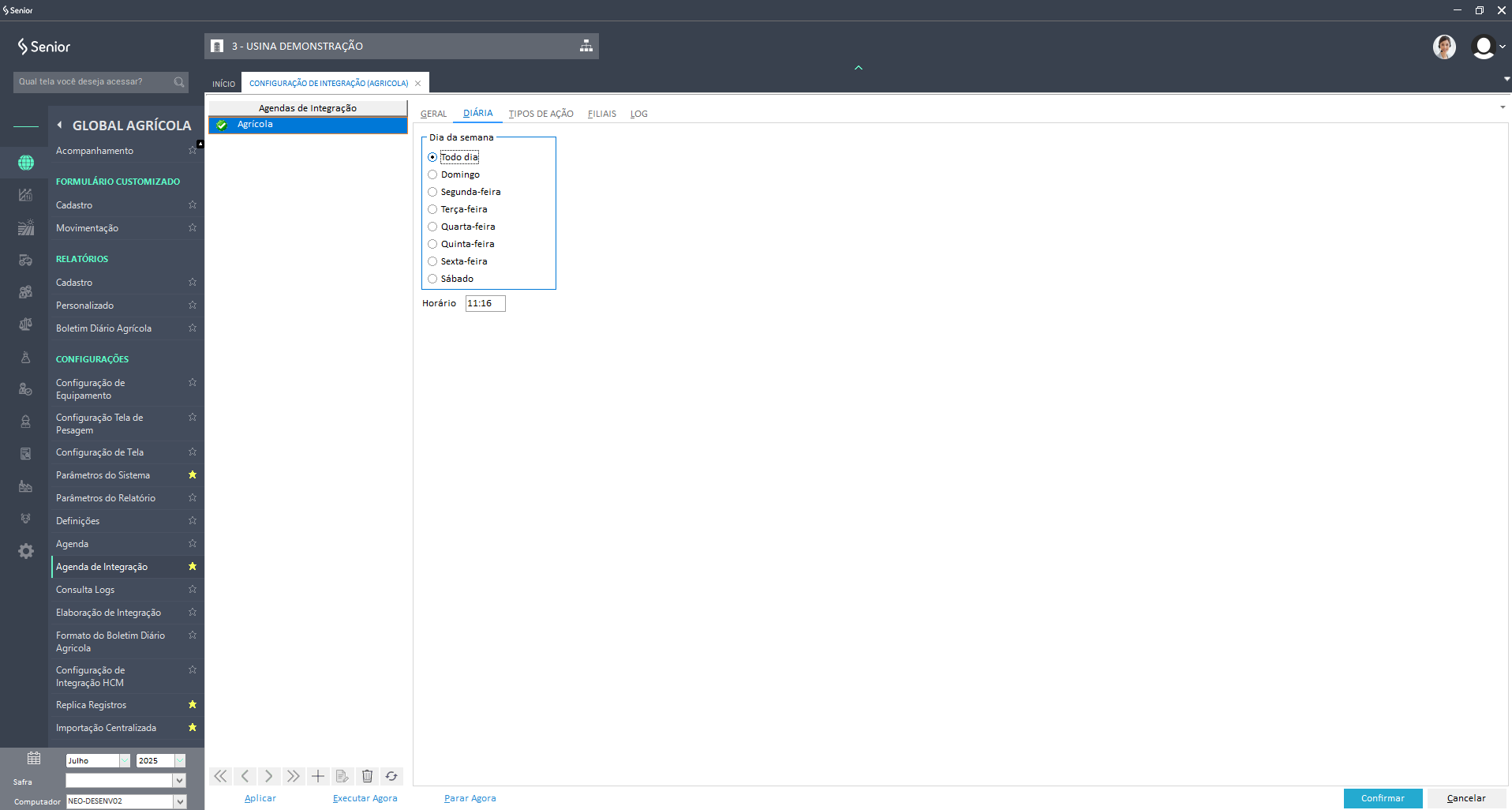The height and width of the screenshot is (810, 1512).
Task: Open the factory module icon
Action: (26, 486)
